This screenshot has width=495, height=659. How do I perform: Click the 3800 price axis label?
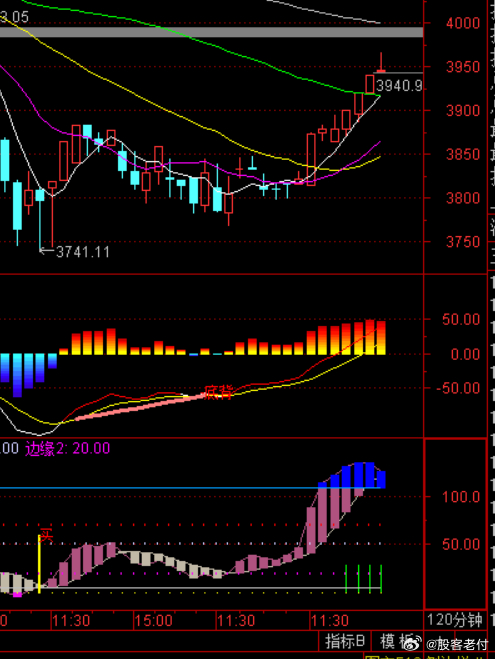[463, 198]
